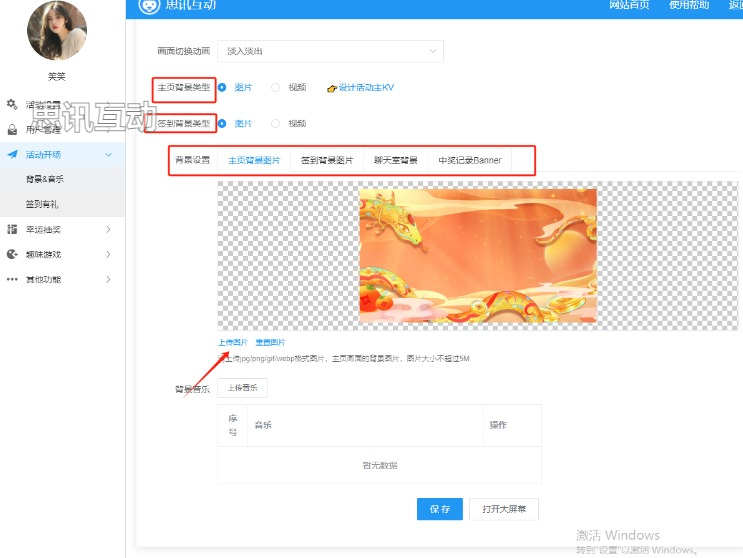Click the three-dots icon beside 其他功能

(12, 279)
